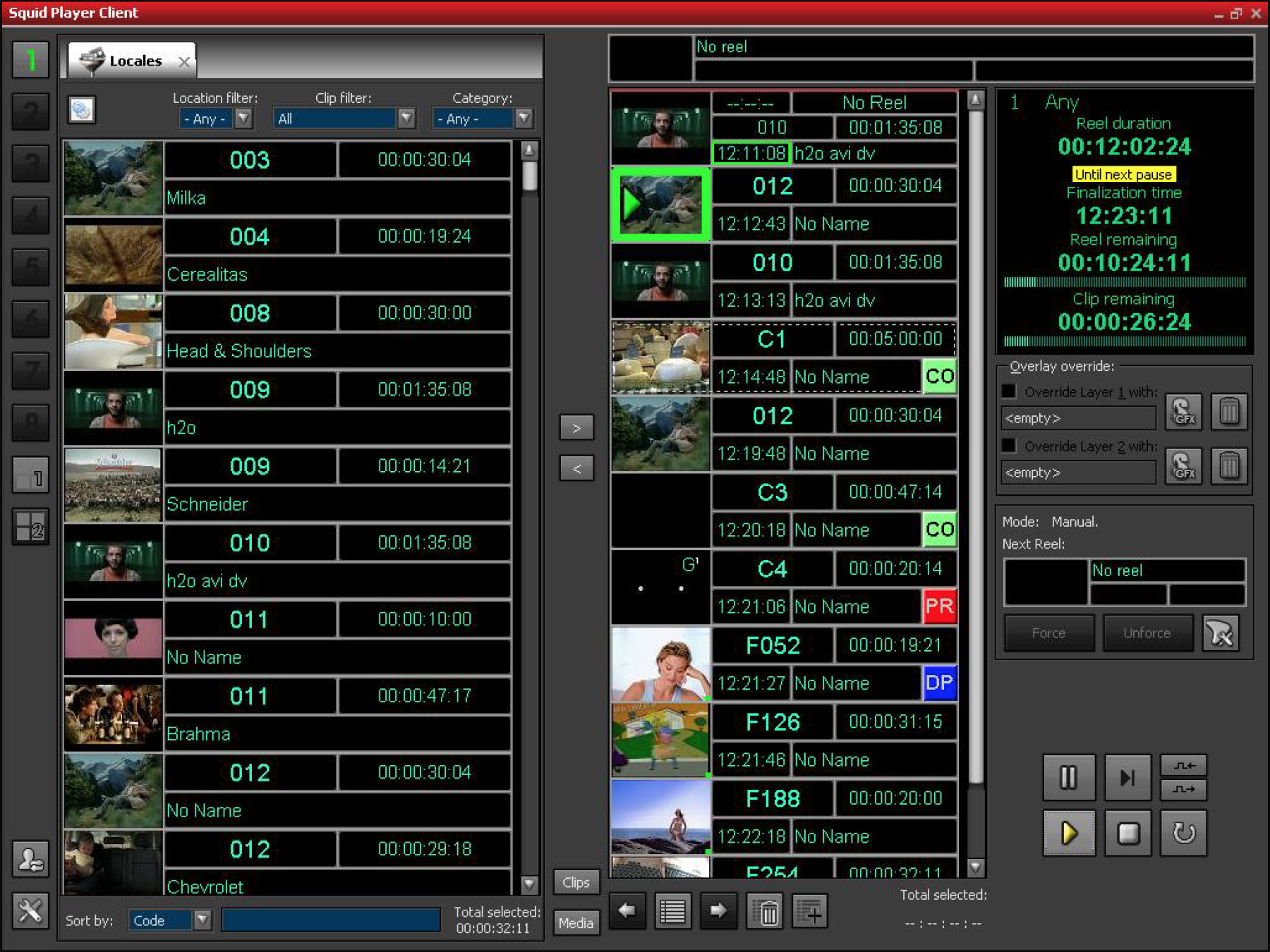This screenshot has width=1270, height=952.
Task: Click the loop/restart button
Action: [x=1183, y=834]
